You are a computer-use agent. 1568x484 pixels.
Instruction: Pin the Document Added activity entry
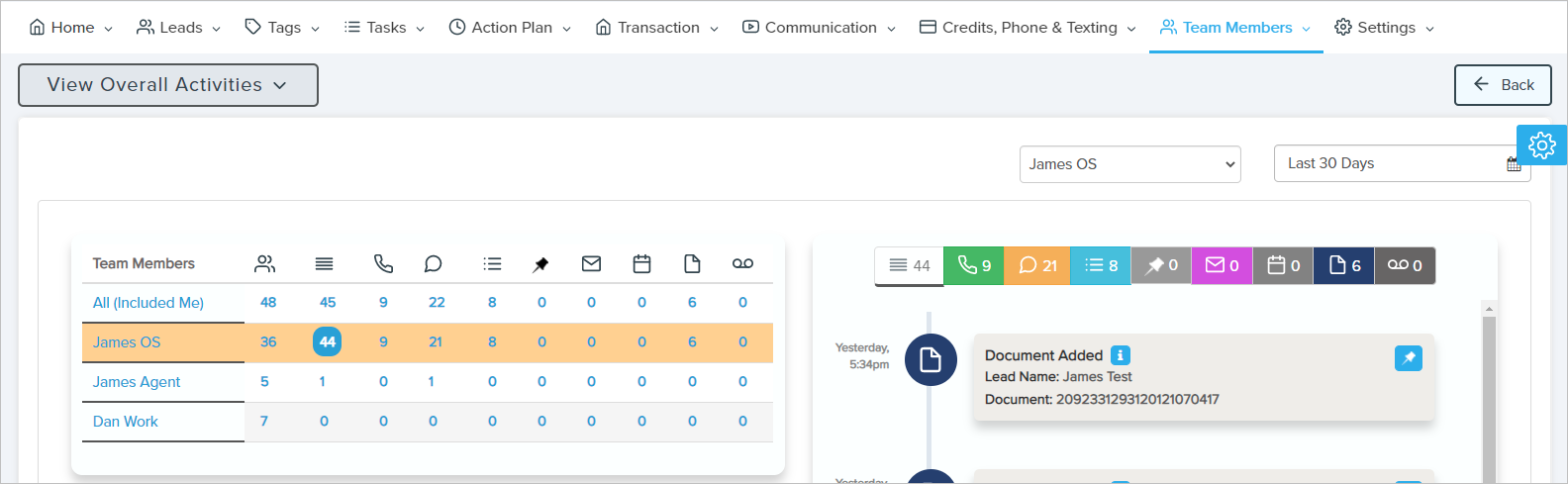[1408, 358]
